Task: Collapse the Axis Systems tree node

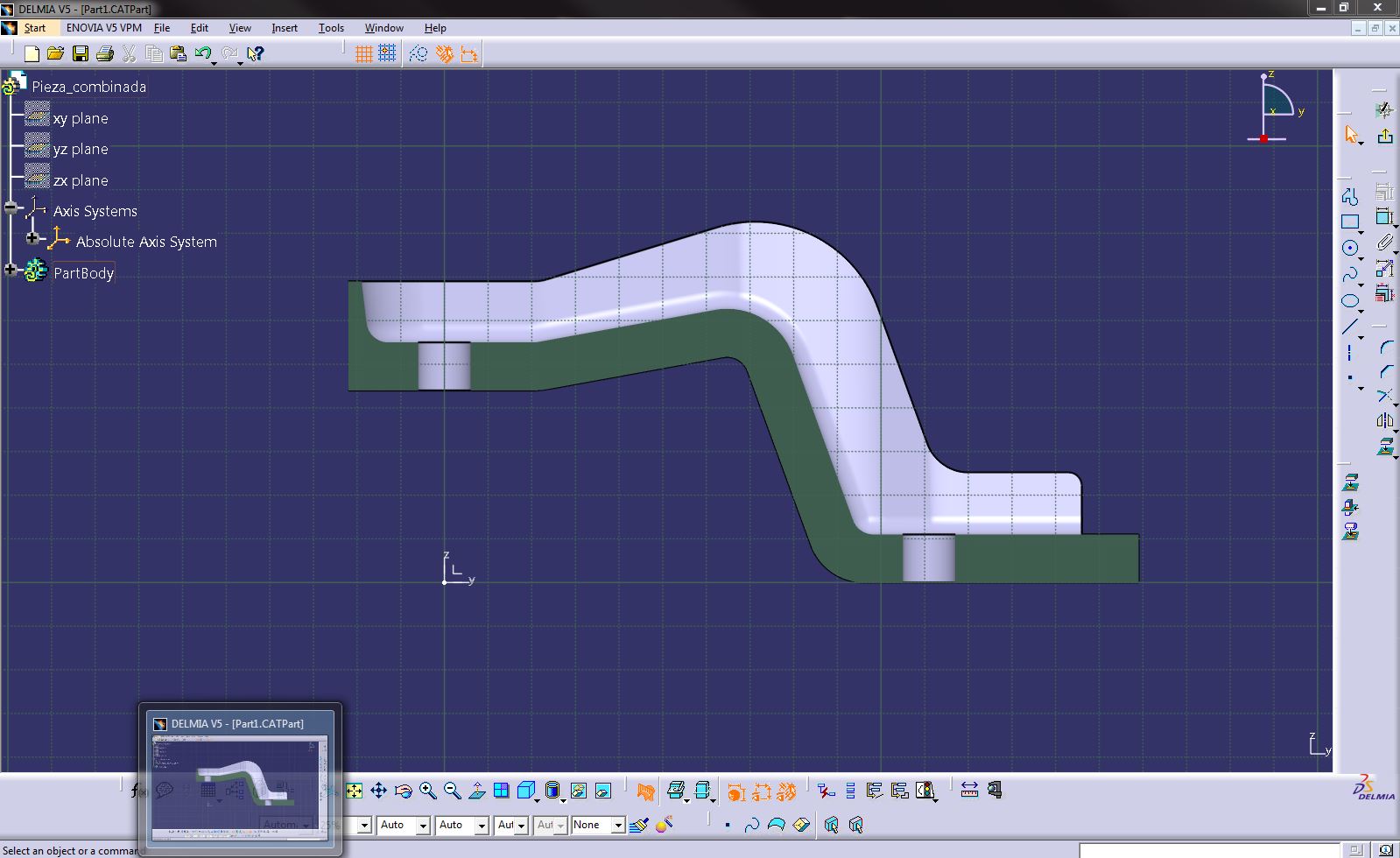Action: (x=11, y=208)
